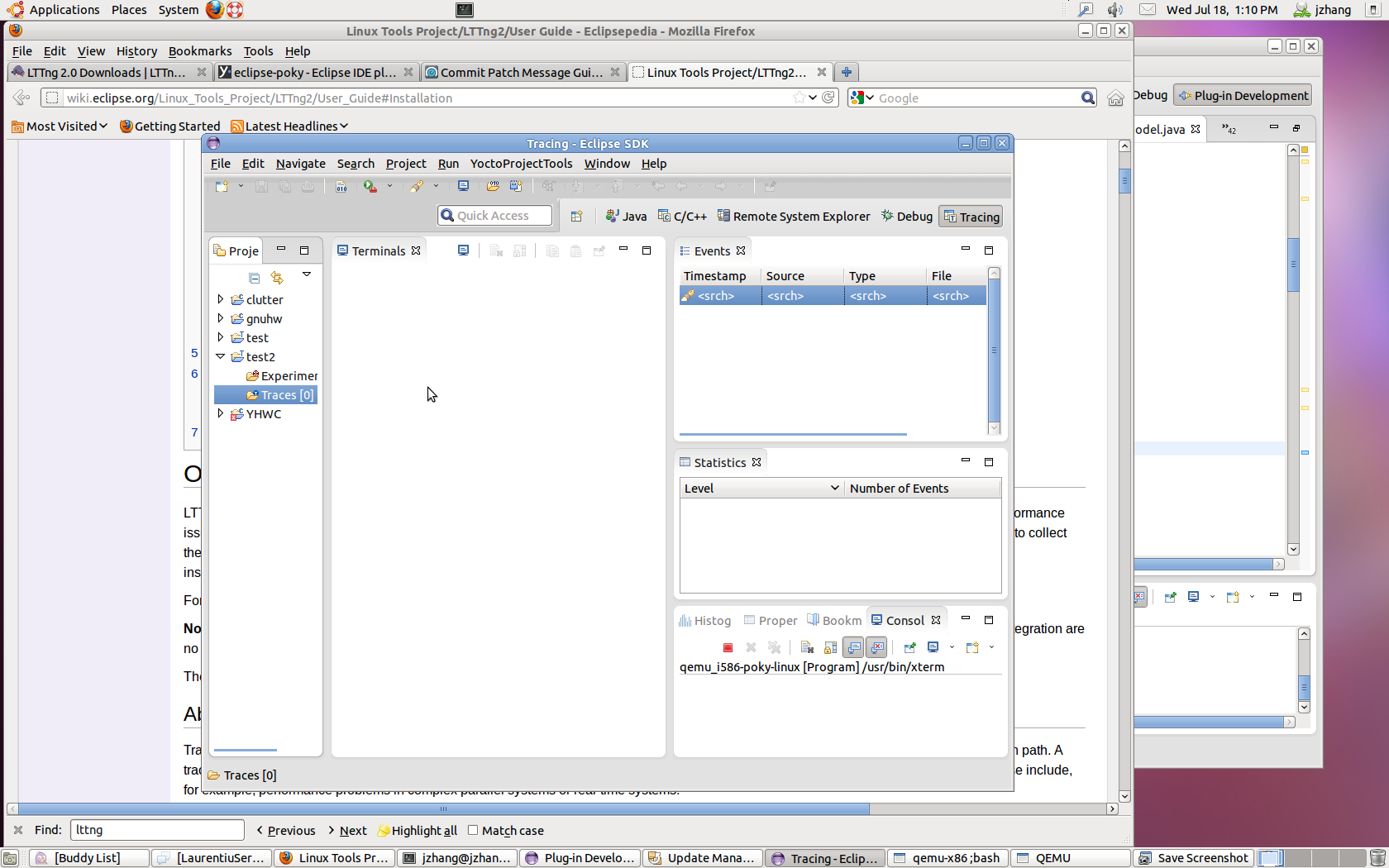Switch to the C/C++ perspective
Viewport: 1389px width, 868px height.
[x=682, y=217]
